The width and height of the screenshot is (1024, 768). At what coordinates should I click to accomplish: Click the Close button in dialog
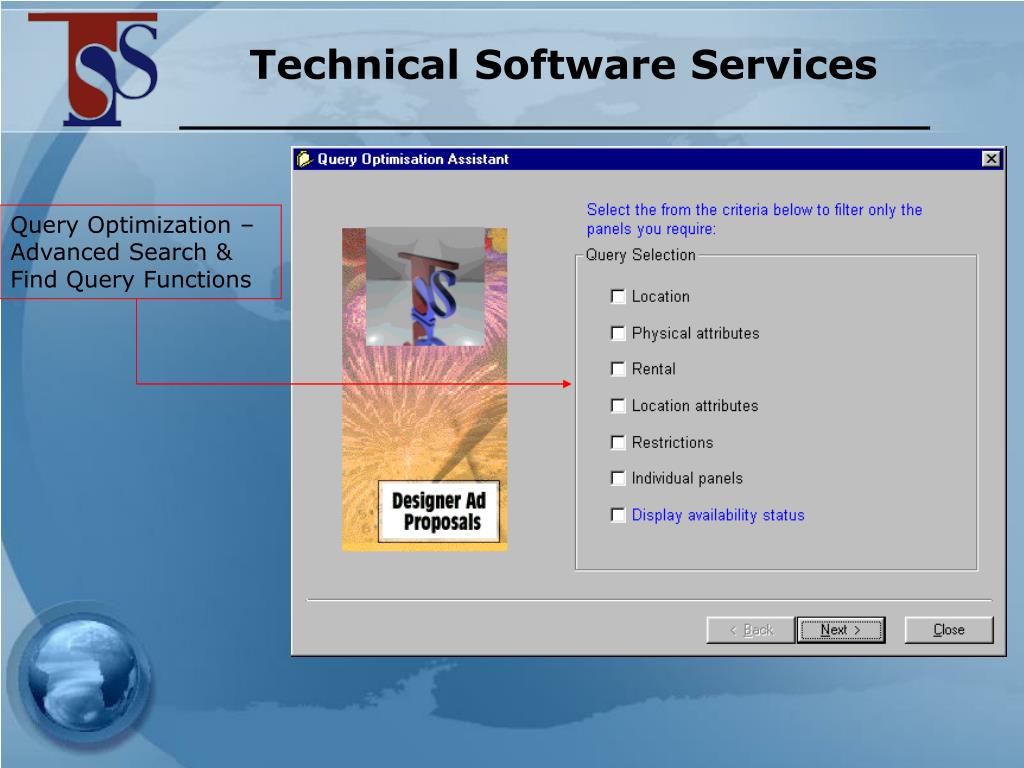click(x=949, y=630)
